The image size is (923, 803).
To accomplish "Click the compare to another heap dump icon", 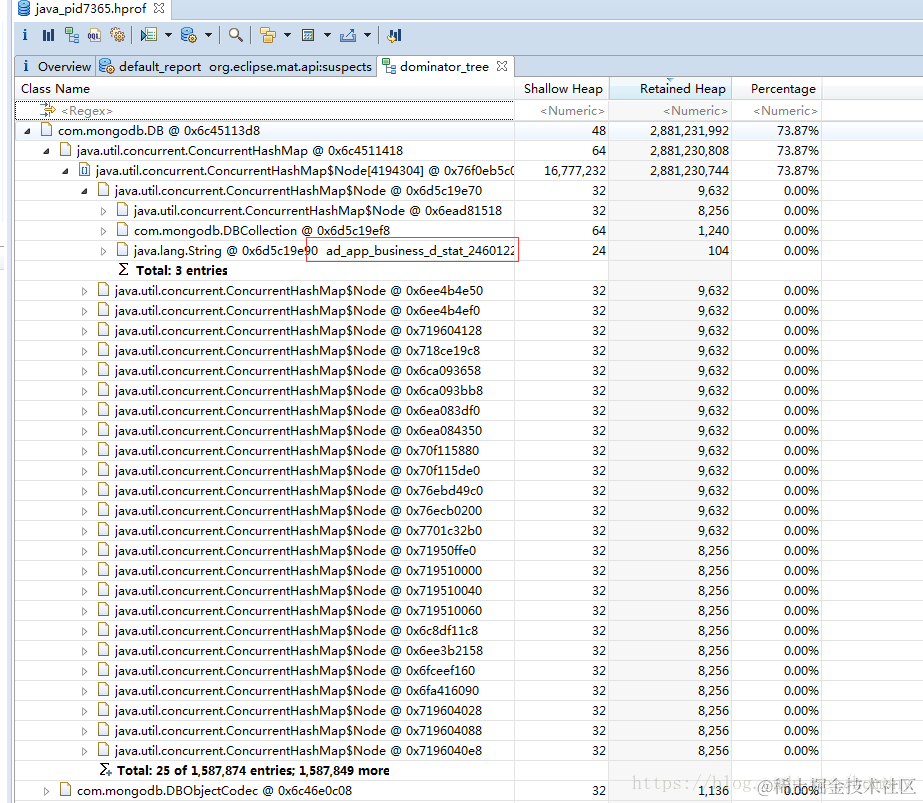I will click(x=394, y=35).
